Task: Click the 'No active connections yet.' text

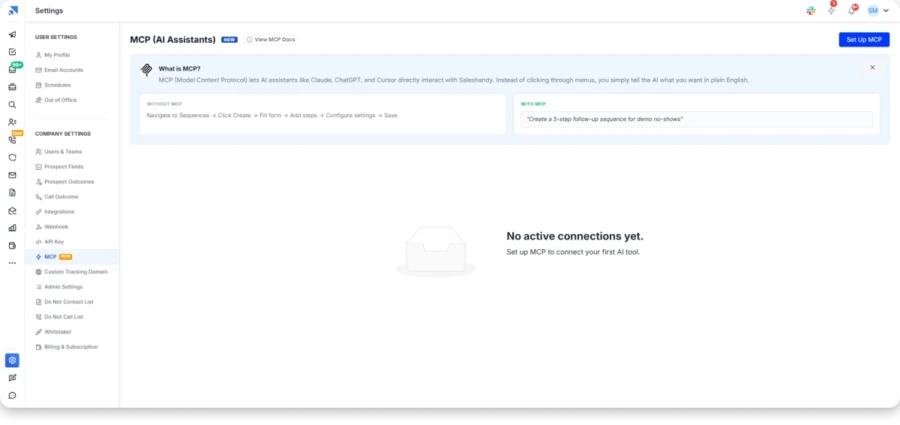Action: coord(575,236)
